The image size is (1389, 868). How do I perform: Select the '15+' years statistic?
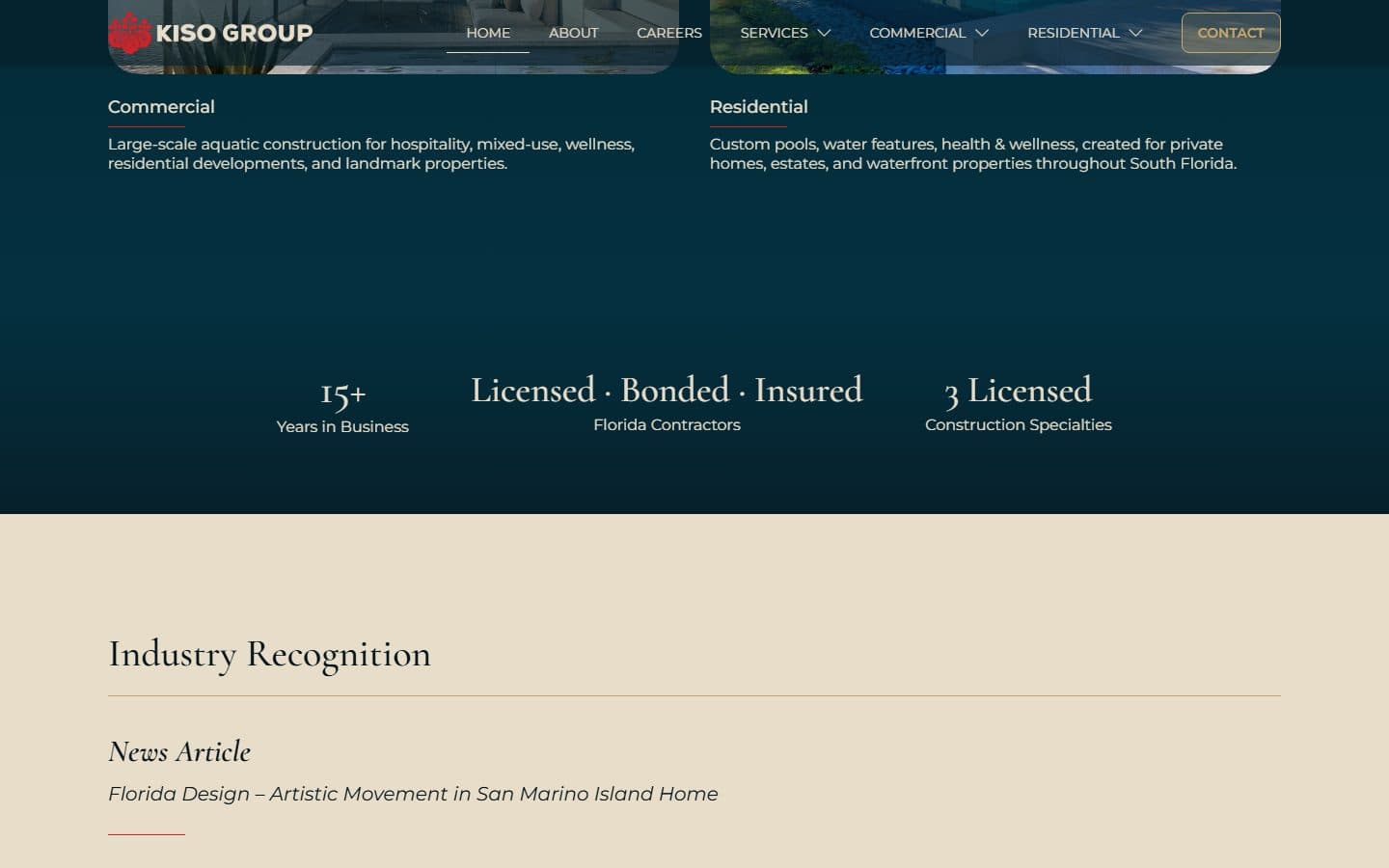coord(342,393)
